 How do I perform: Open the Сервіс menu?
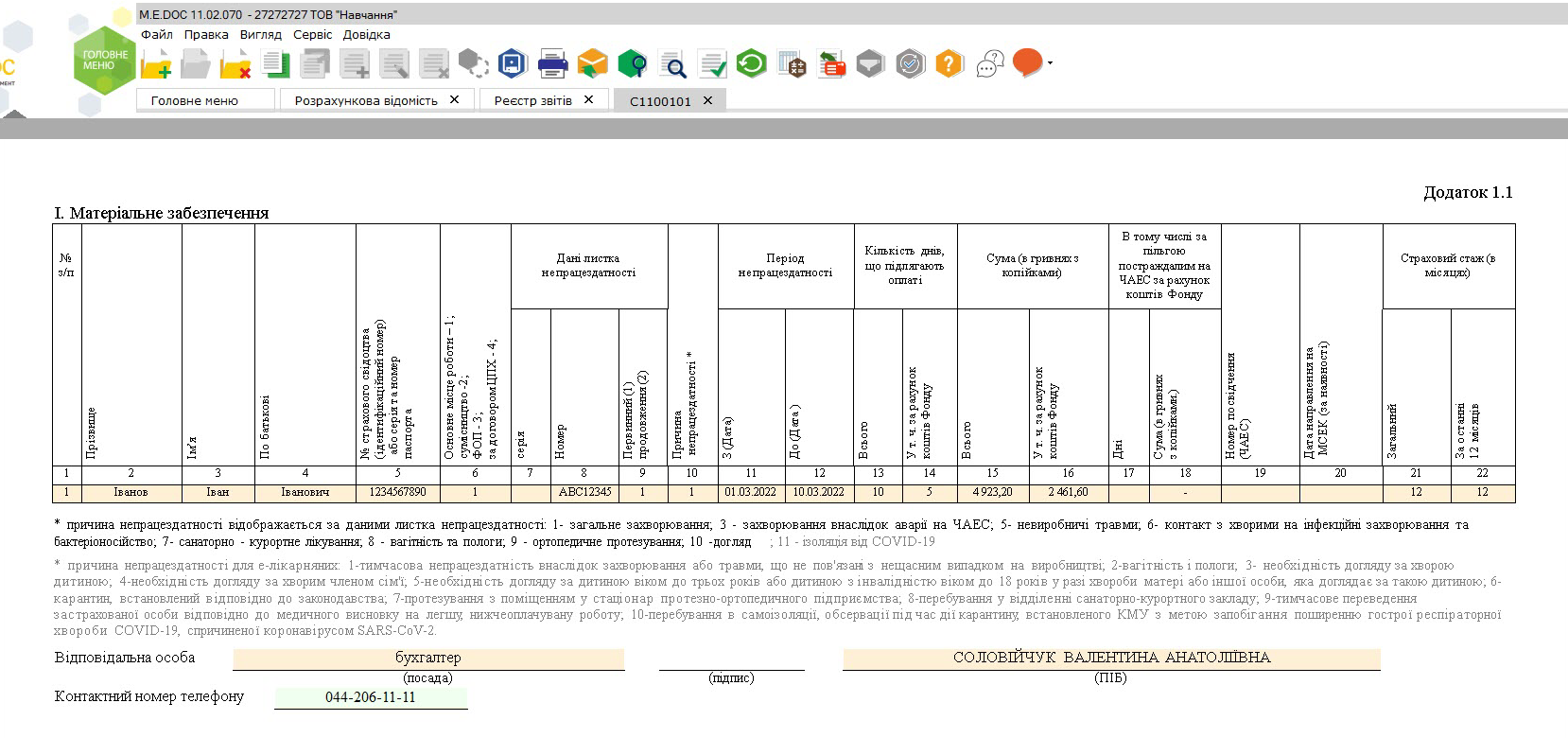(x=312, y=34)
